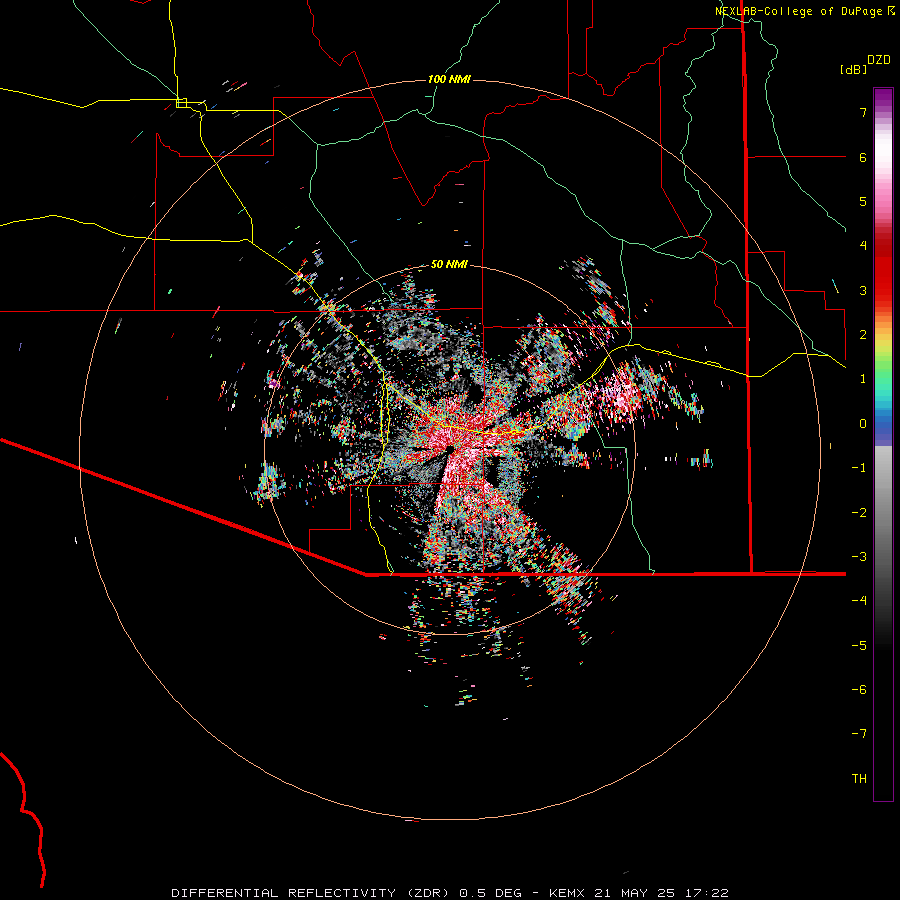Click the purple top of the color bar
Viewport: 900px width, 900px height.
click(883, 95)
